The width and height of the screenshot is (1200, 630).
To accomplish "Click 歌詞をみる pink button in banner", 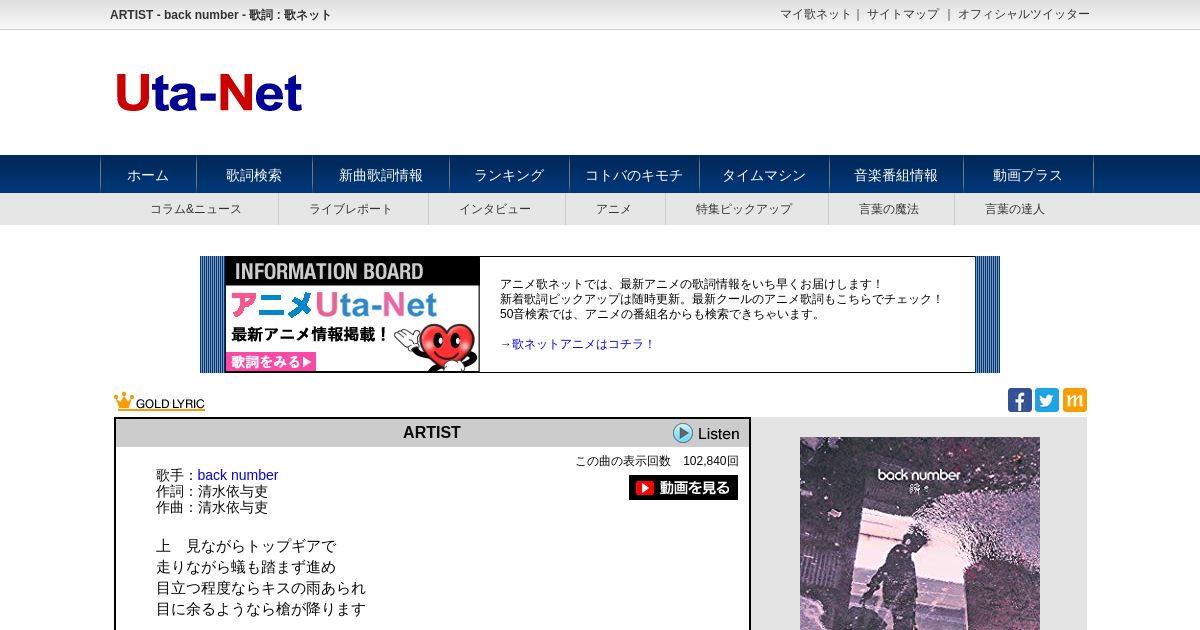I will (x=272, y=361).
